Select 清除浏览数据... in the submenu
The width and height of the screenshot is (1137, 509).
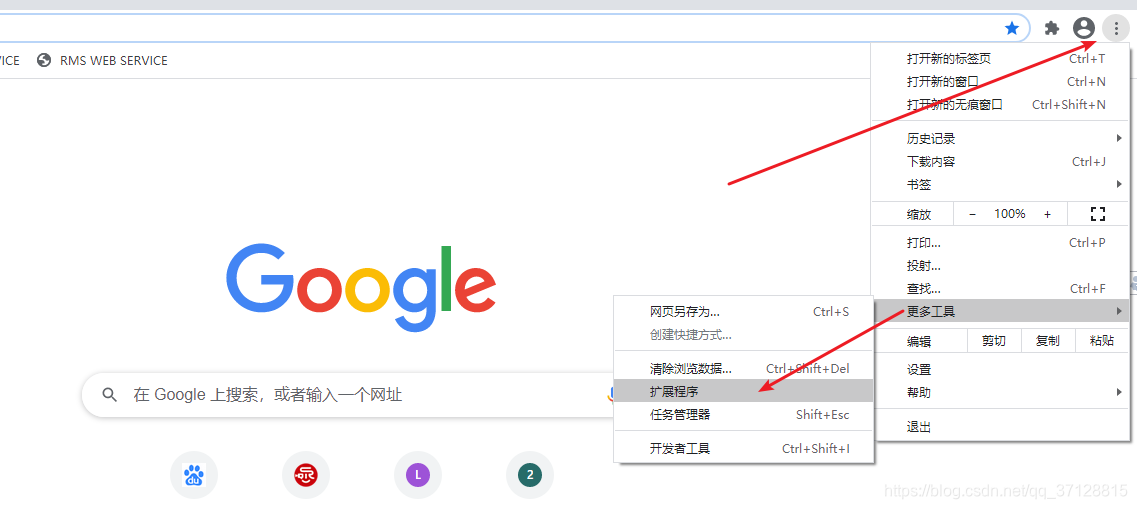(743, 368)
